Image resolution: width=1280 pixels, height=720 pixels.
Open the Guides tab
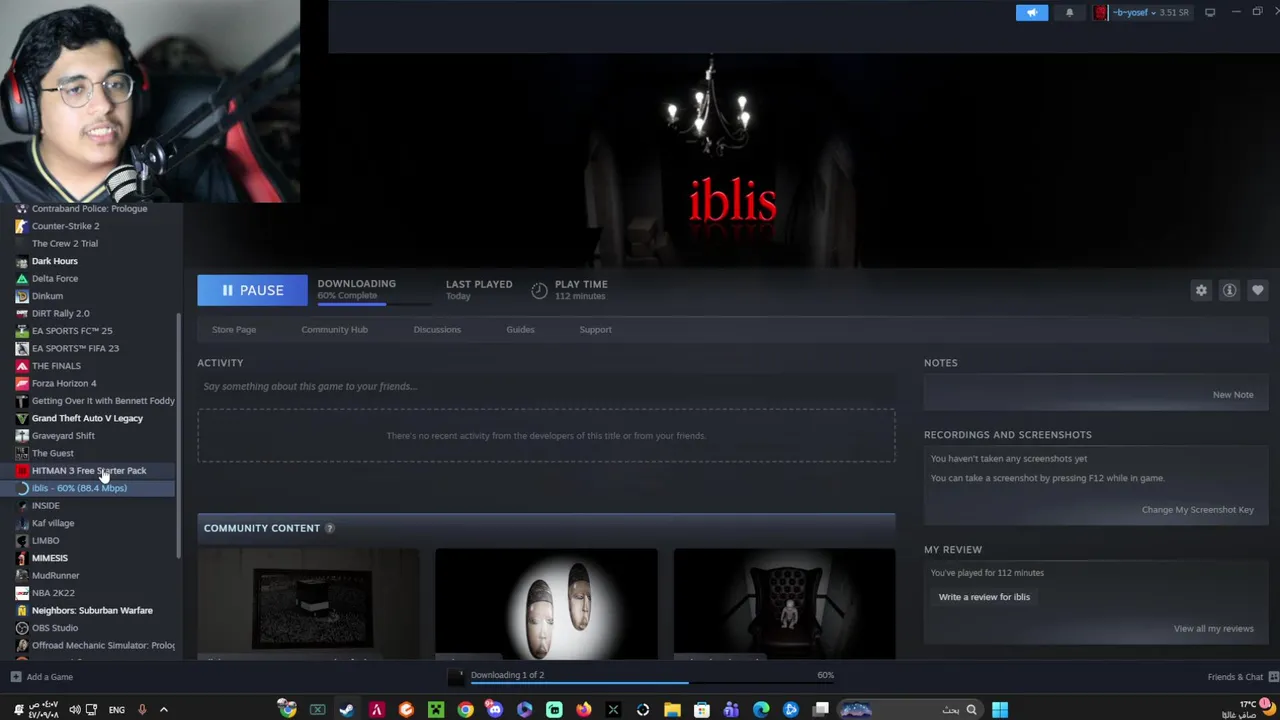click(520, 329)
